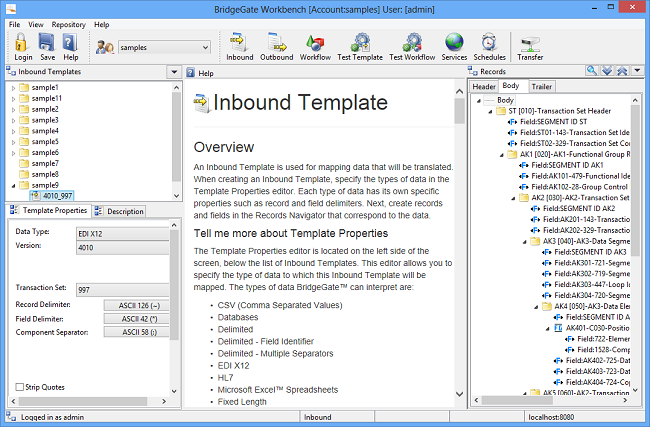Screen dimensions: 650x427
Task: Open the Inbound templates tool
Action: pyautogui.click(x=239, y=41)
